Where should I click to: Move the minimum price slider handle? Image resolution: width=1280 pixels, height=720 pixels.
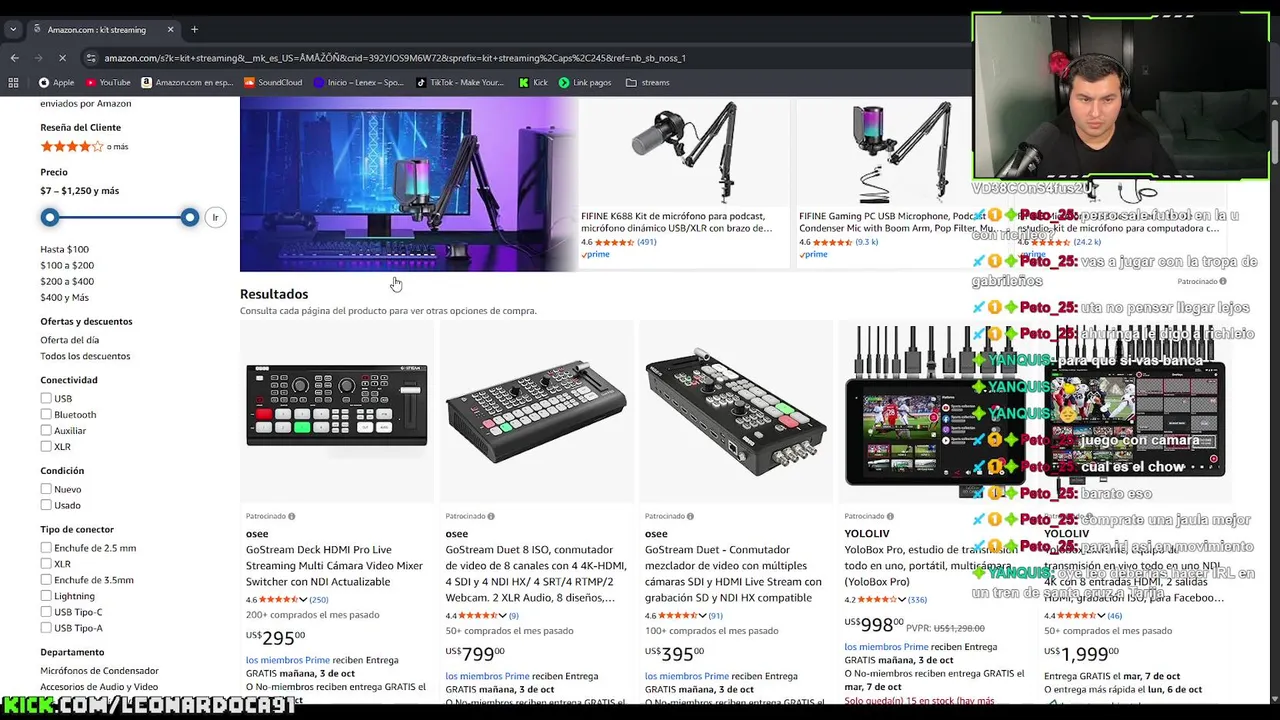(50, 217)
